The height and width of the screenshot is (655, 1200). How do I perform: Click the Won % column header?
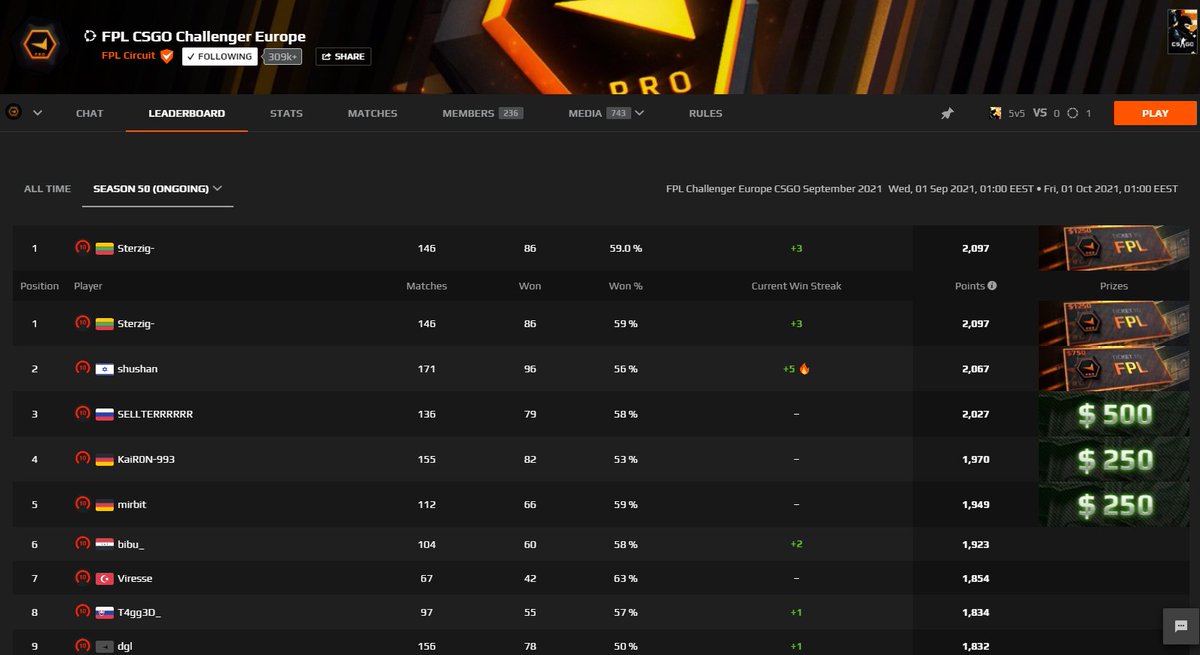pyautogui.click(x=625, y=286)
